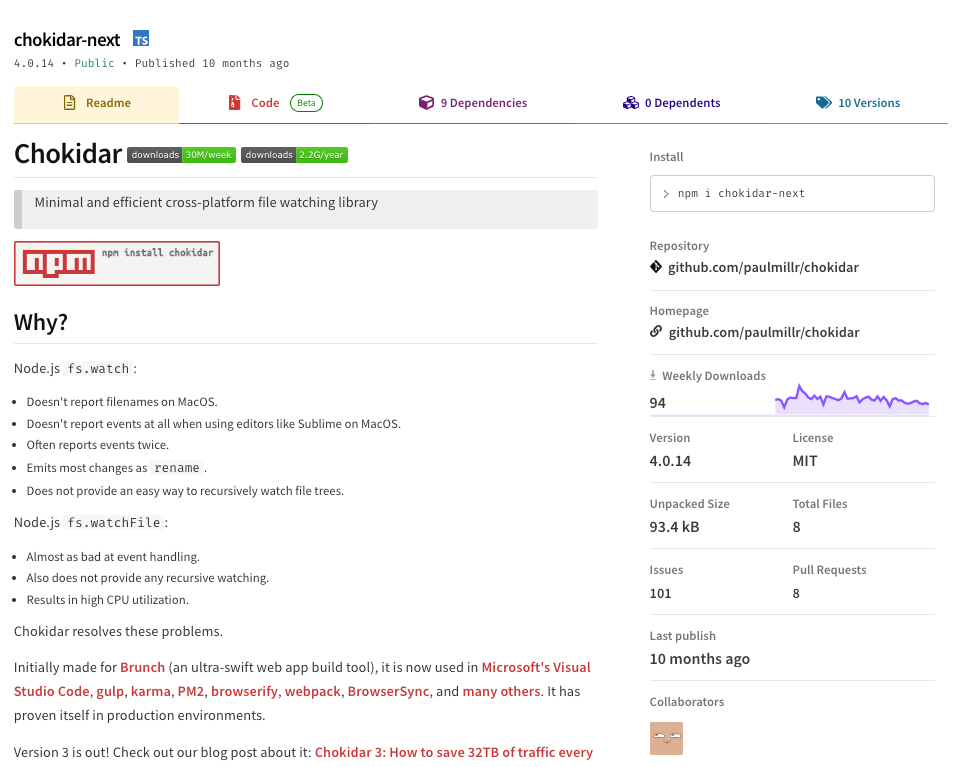Open the webpack link

point(313,691)
